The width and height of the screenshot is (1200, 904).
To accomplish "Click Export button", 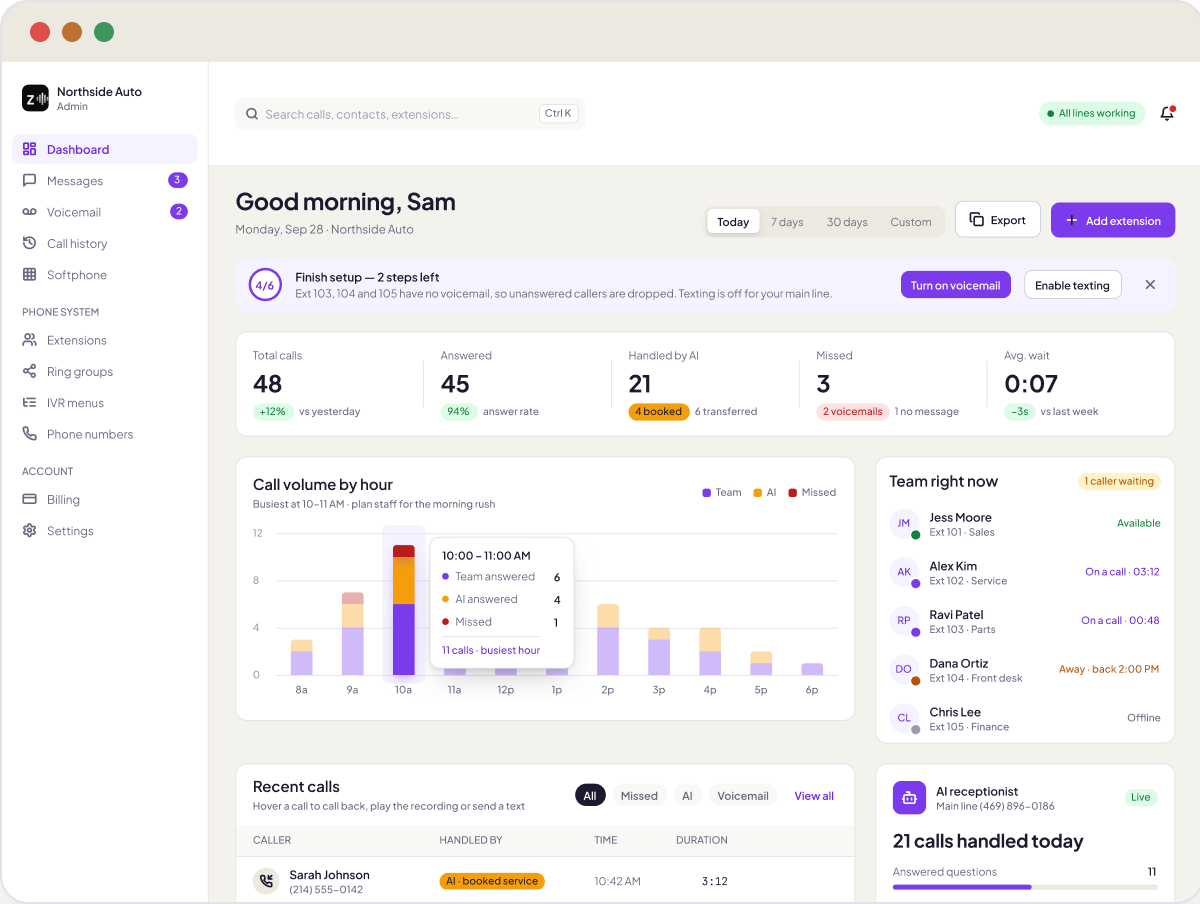I will [998, 220].
